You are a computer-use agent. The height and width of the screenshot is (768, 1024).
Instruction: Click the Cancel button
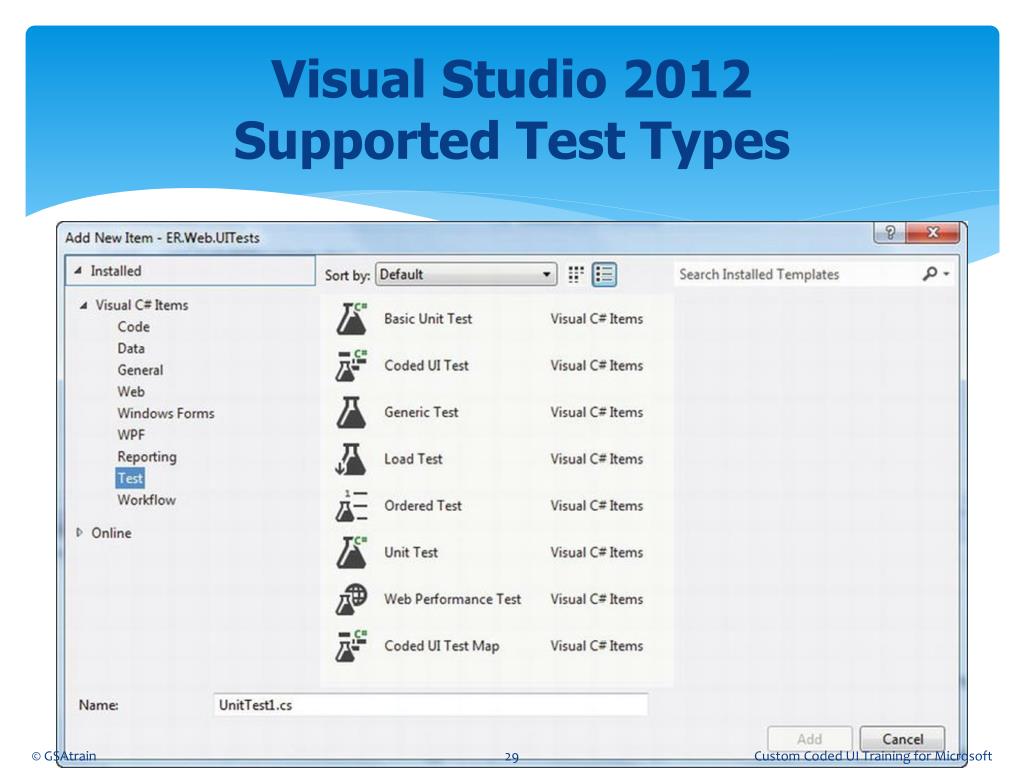[903, 739]
